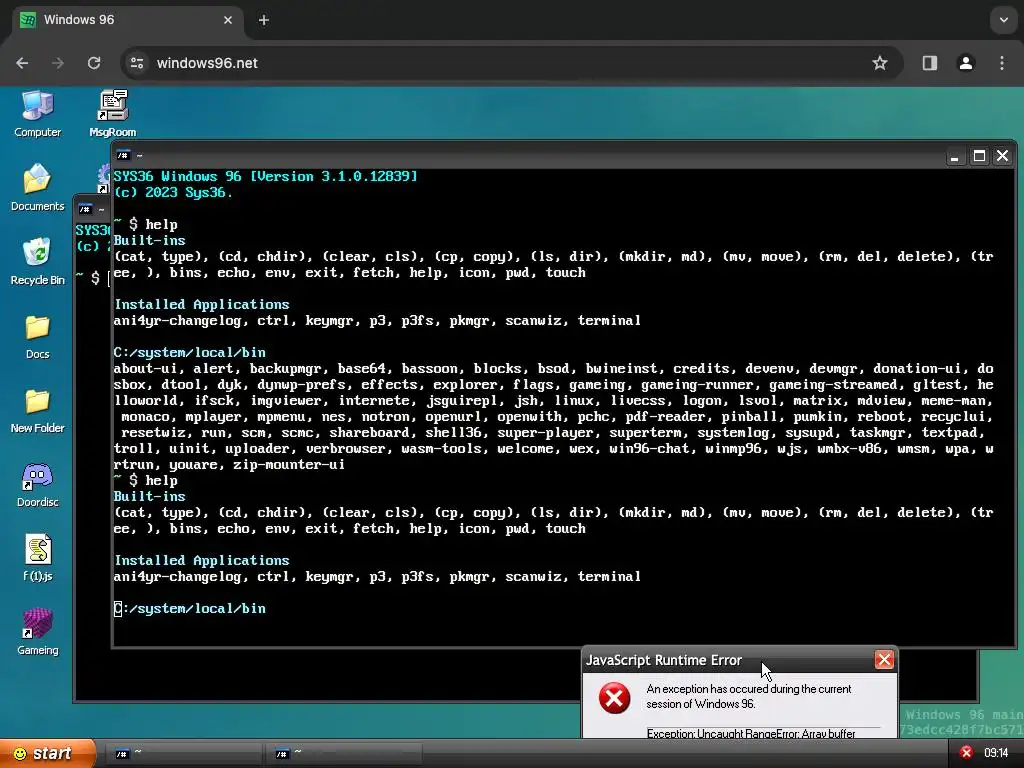Open the Recycle Bin icon
Viewport: 1024px width, 768px height.
(x=37, y=262)
